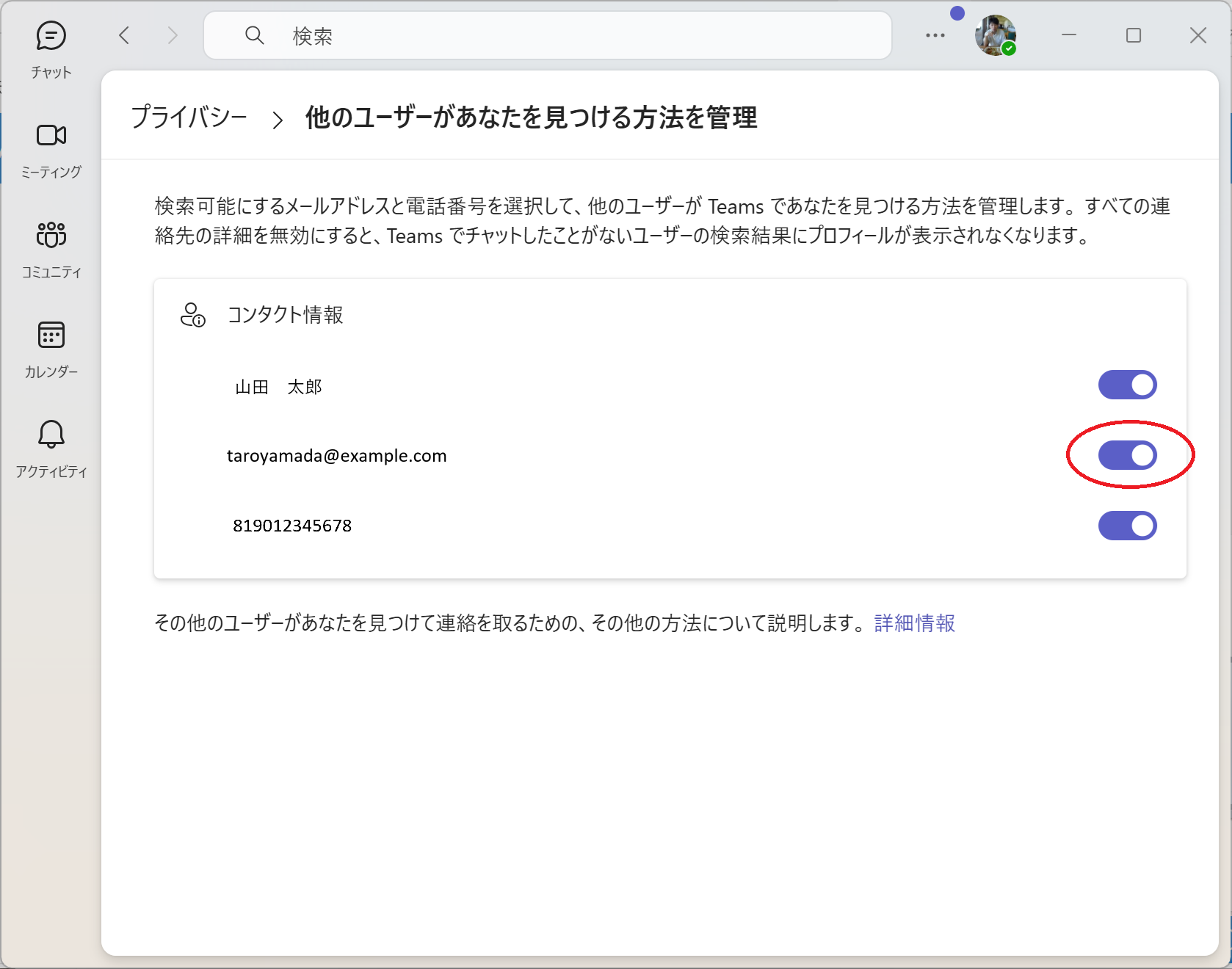Click the back arrow navigation icon
The width and height of the screenshot is (1232, 969).
124,35
